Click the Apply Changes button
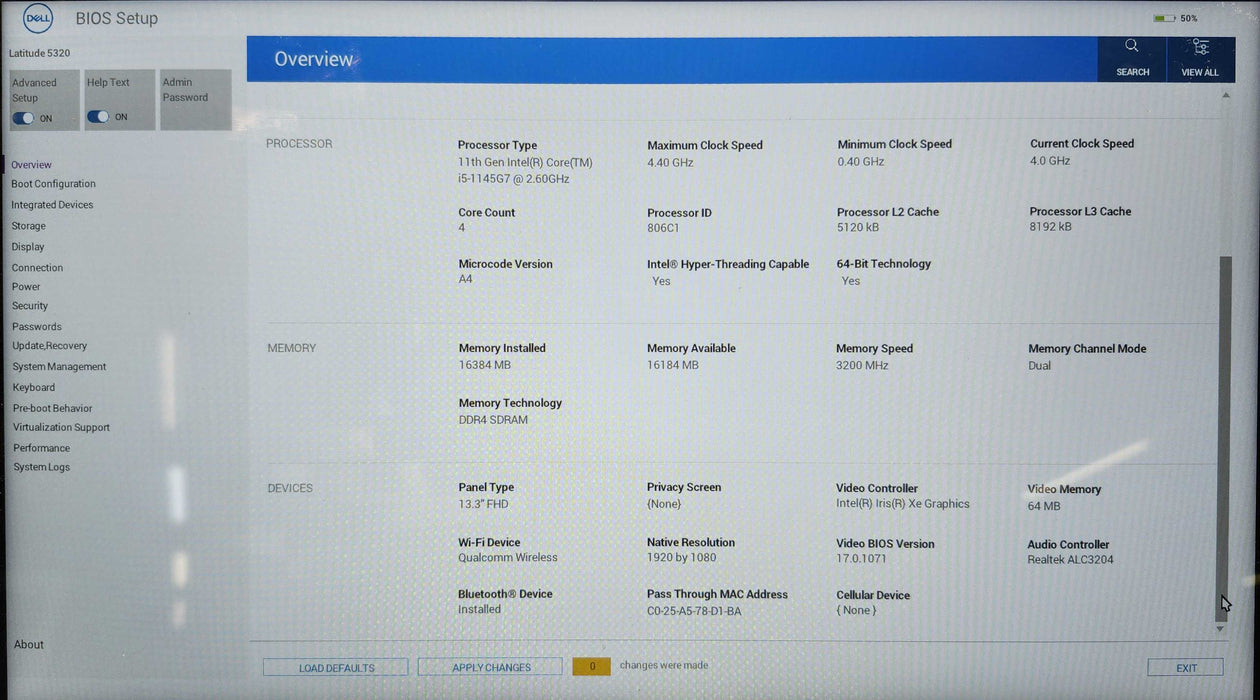Viewport: 1260px width, 700px height. click(491, 668)
